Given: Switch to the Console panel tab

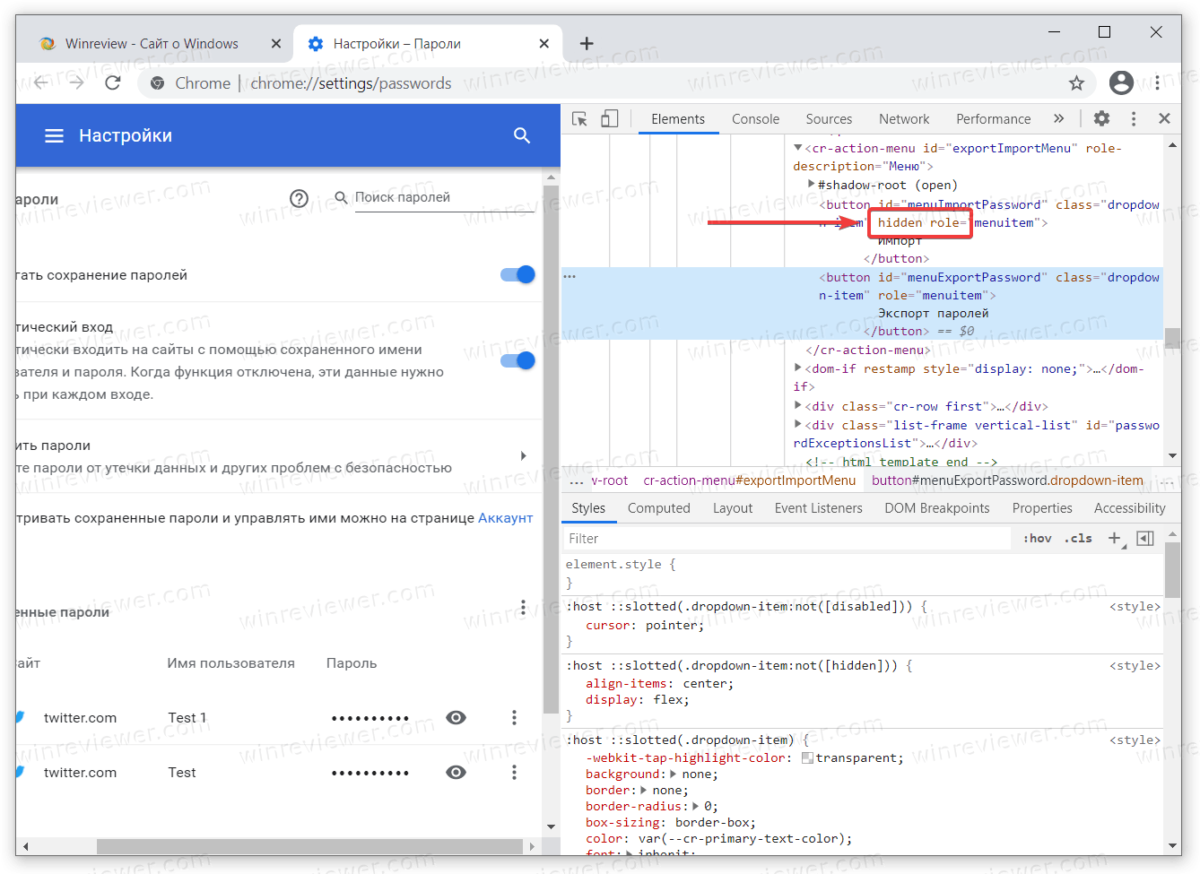Looking at the screenshot, I should point(755,119).
